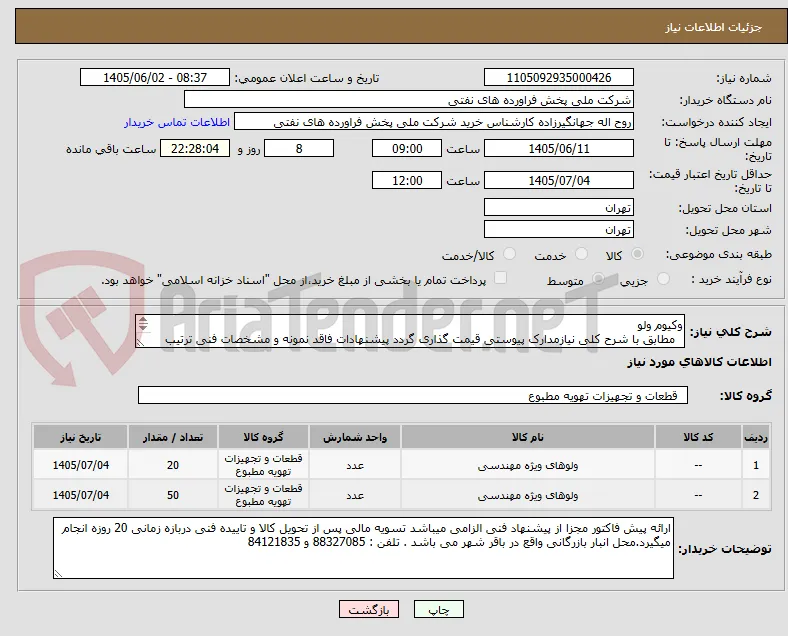Click the تاریخ نیاز column header
The height and width of the screenshot is (636, 788).
coord(80,437)
